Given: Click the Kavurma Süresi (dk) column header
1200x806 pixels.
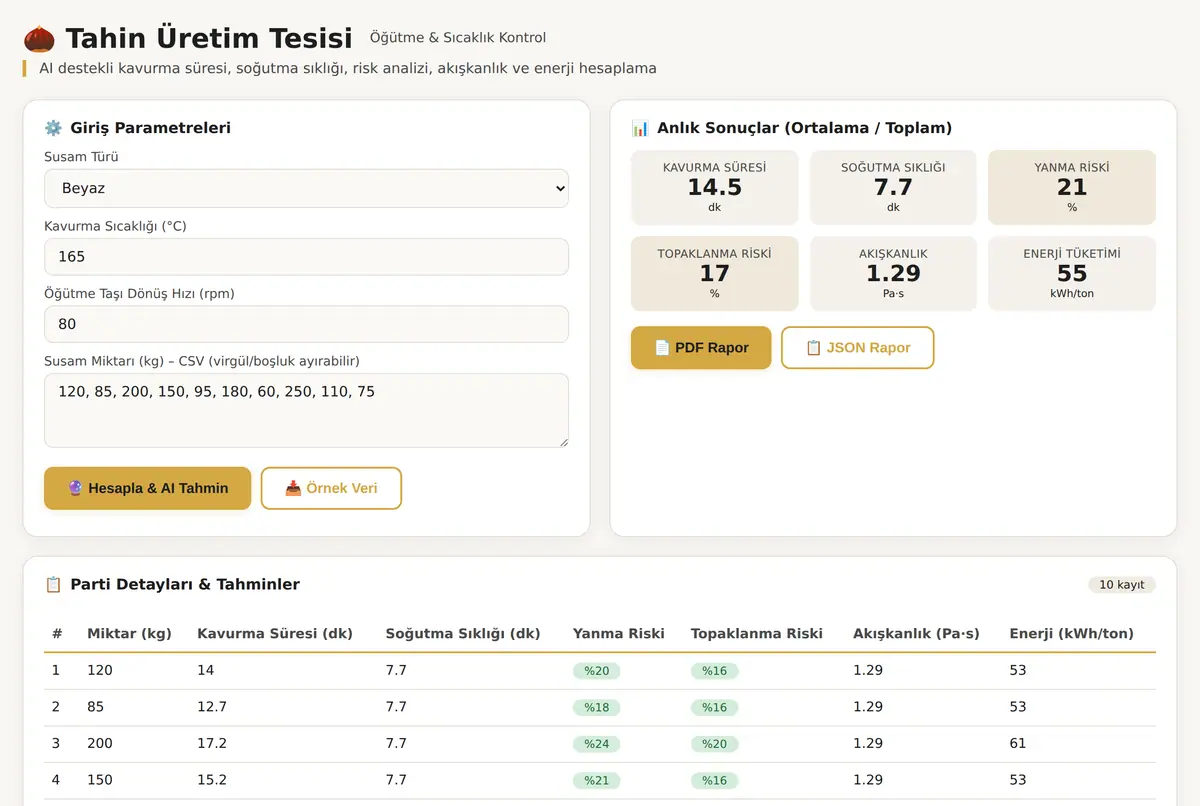Looking at the screenshot, I should pos(275,633).
